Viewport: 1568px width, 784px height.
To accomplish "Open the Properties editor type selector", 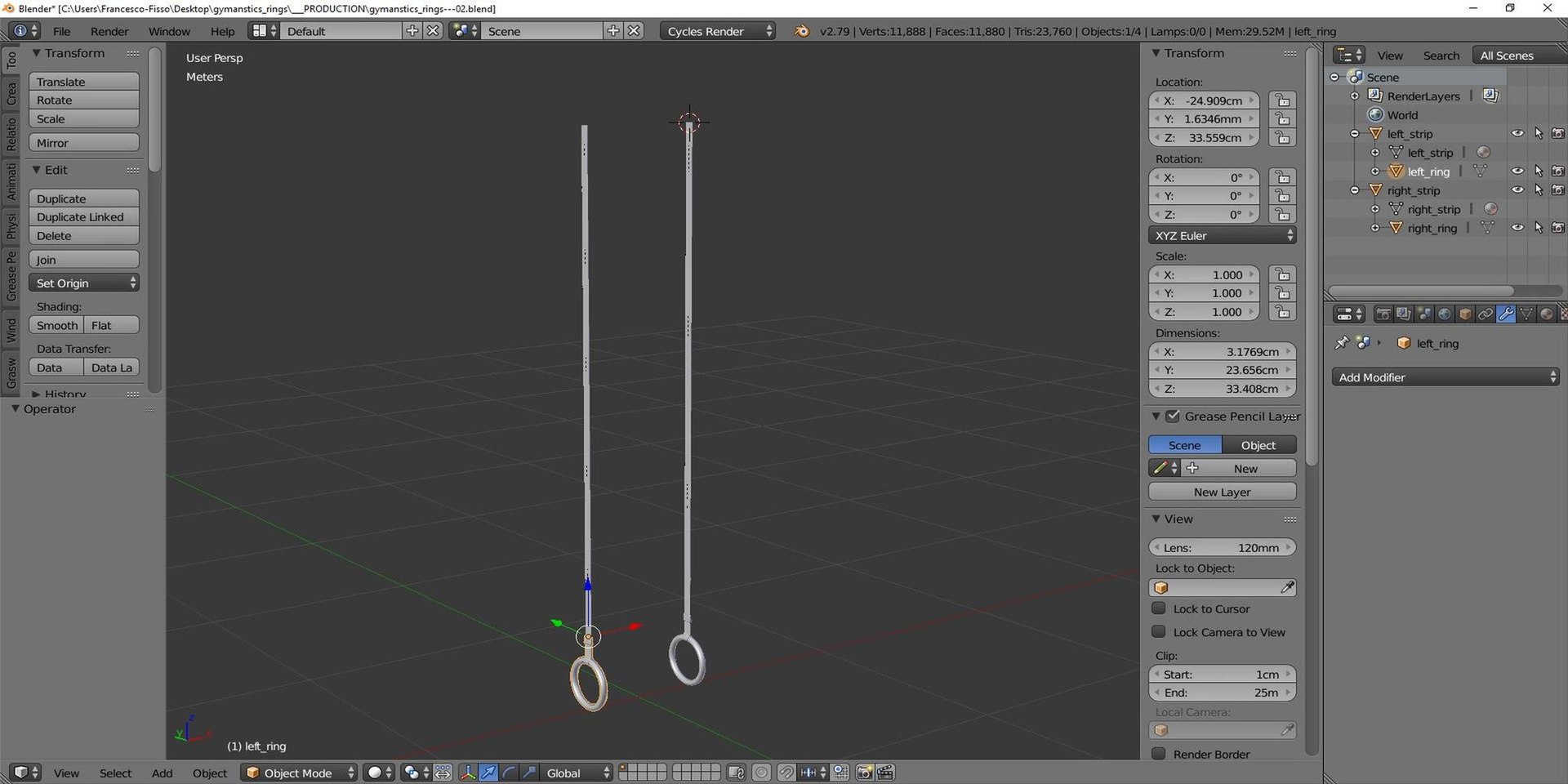I will point(1348,314).
